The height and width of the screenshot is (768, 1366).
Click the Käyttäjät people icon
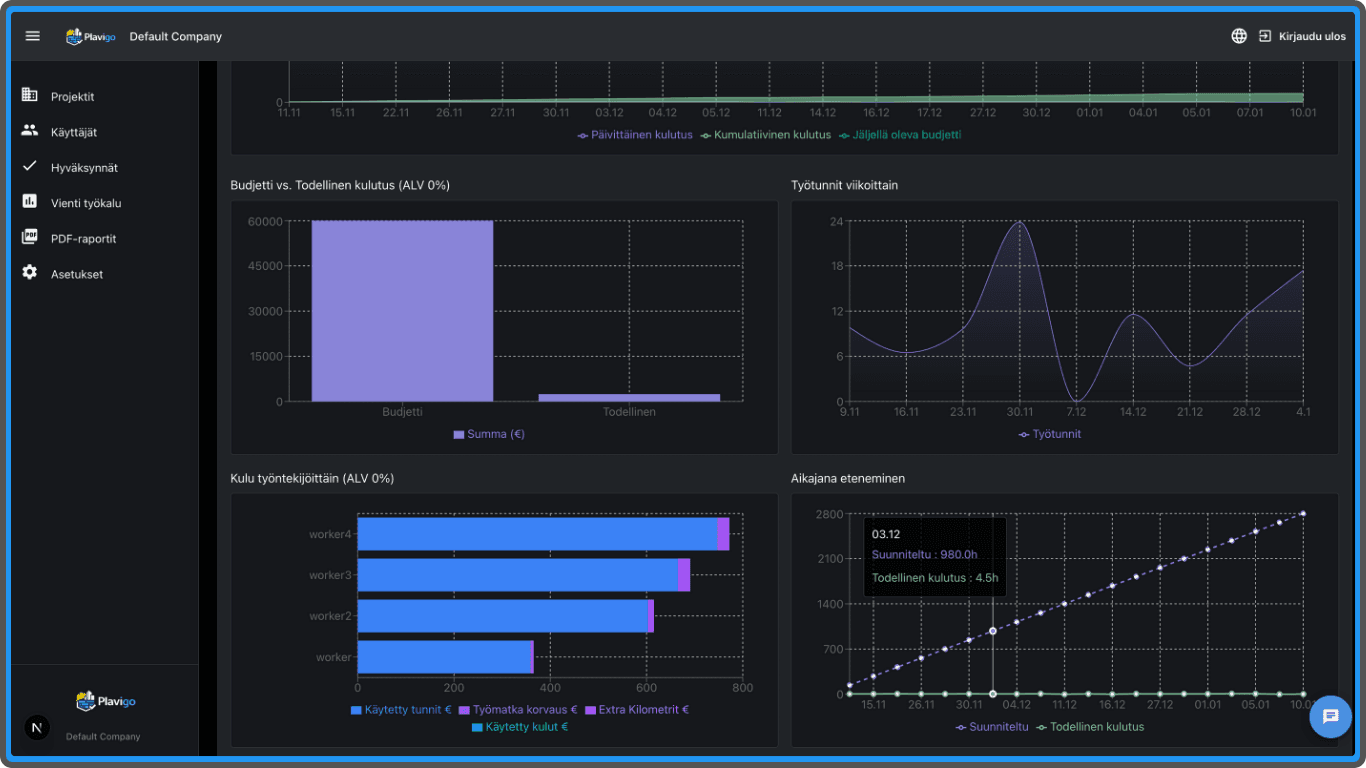pos(30,131)
